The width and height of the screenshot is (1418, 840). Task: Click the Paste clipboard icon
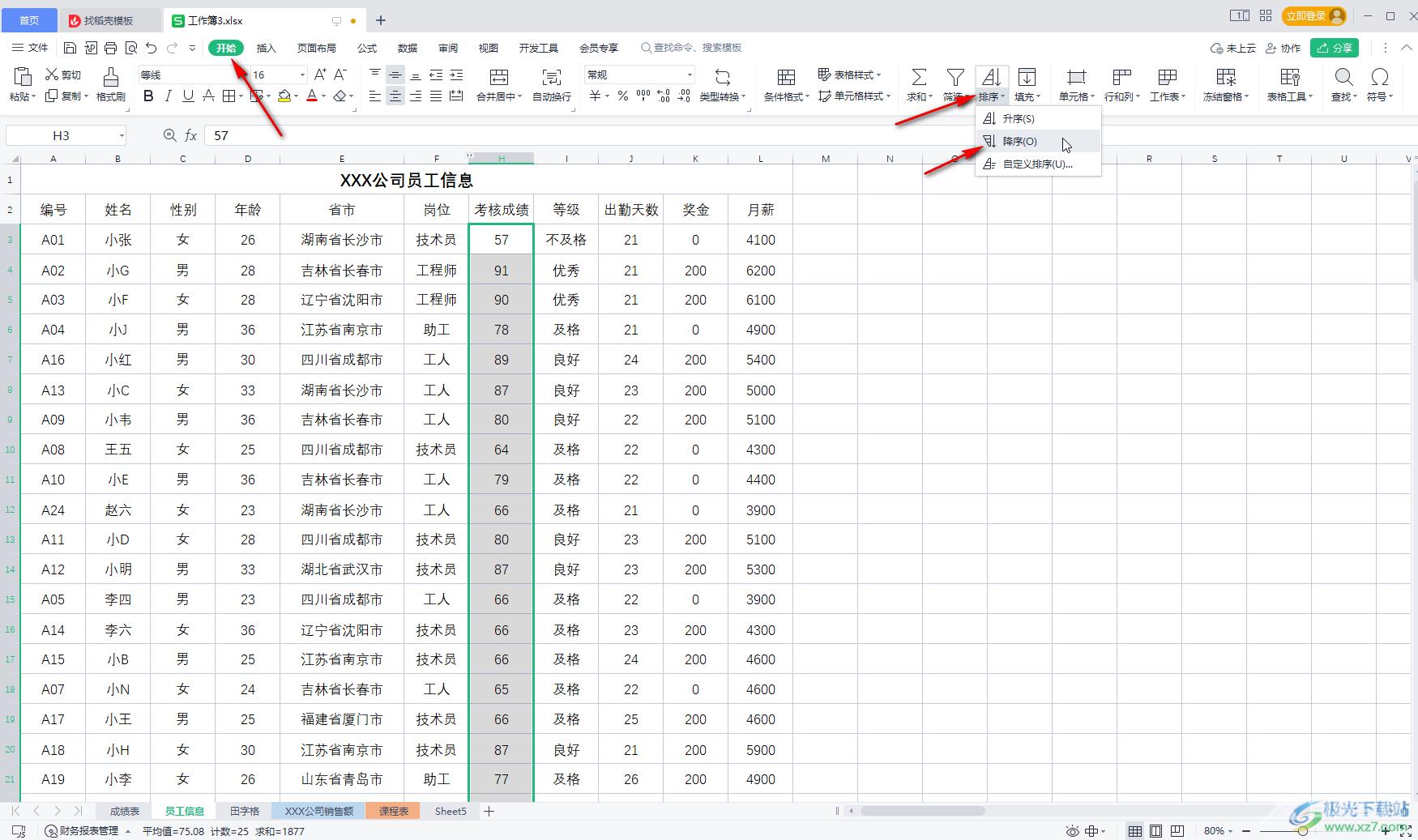[x=23, y=77]
